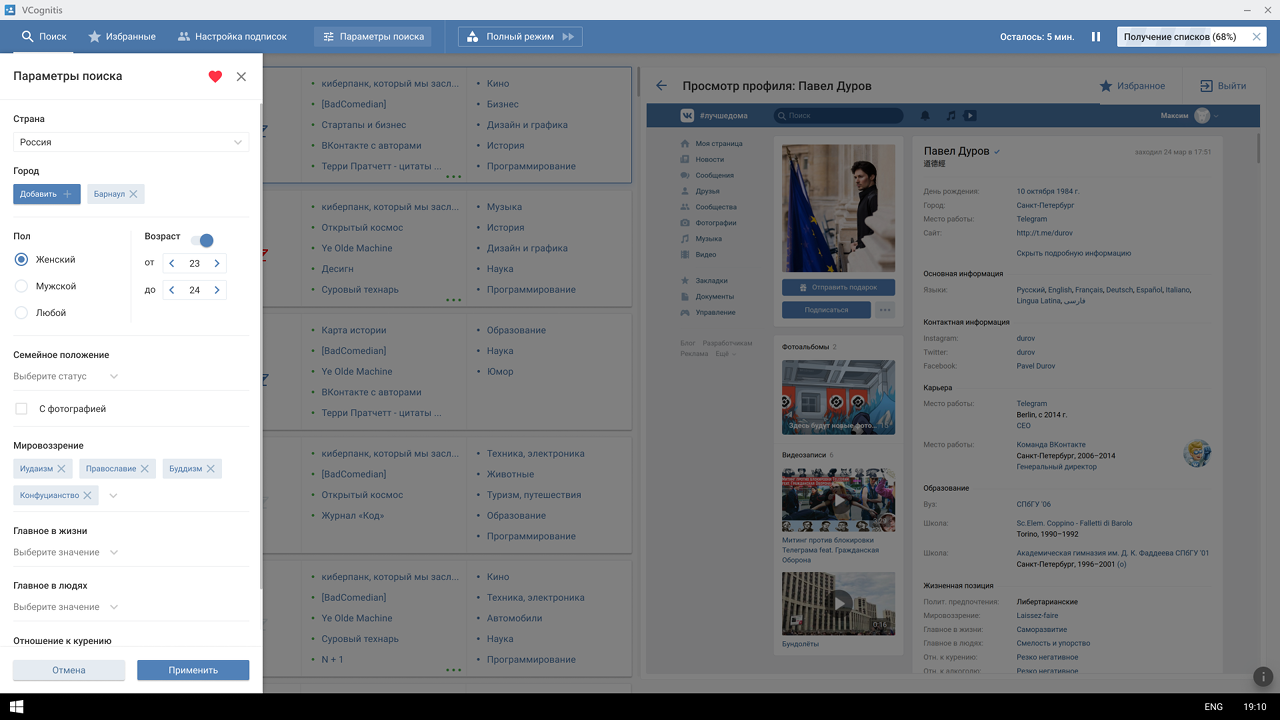Switch to the Избранные tab
The width and height of the screenshot is (1280, 720).
click(x=122, y=37)
